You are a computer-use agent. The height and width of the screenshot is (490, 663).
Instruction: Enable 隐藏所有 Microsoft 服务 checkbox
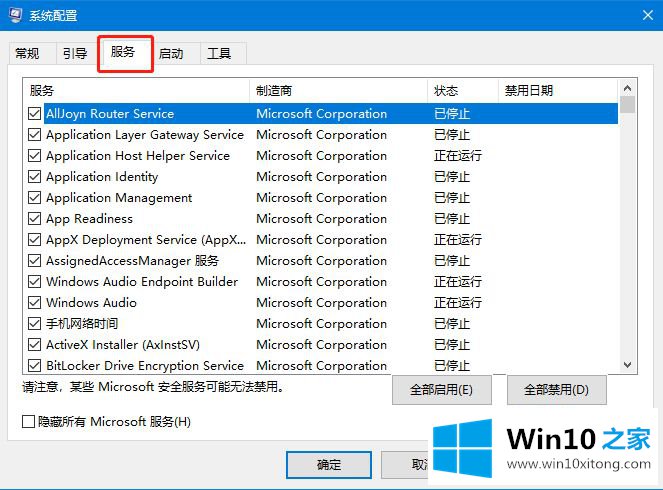pos(28,422)
